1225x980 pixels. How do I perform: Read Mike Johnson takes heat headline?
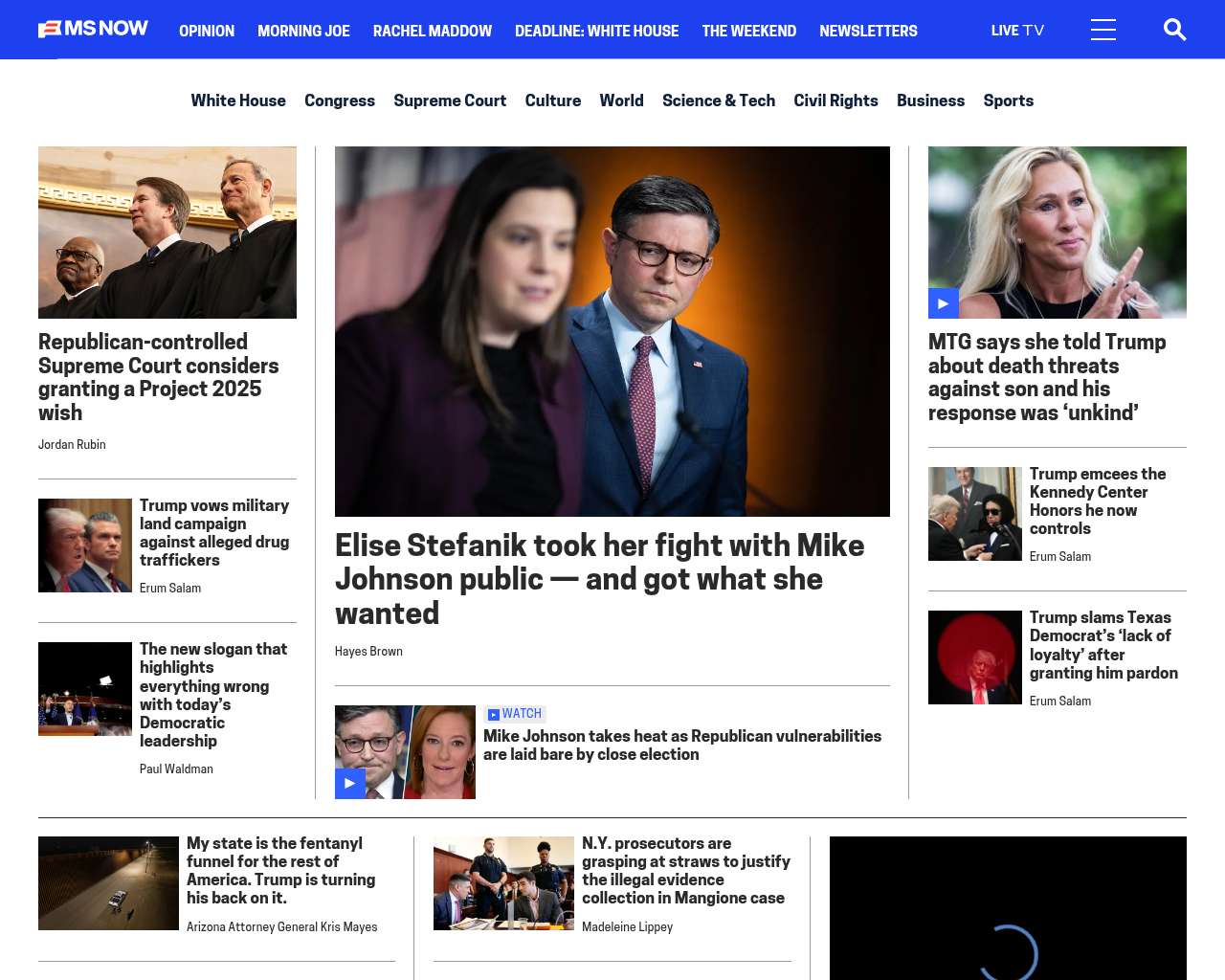pyautogui.click(x=682, y=745)
